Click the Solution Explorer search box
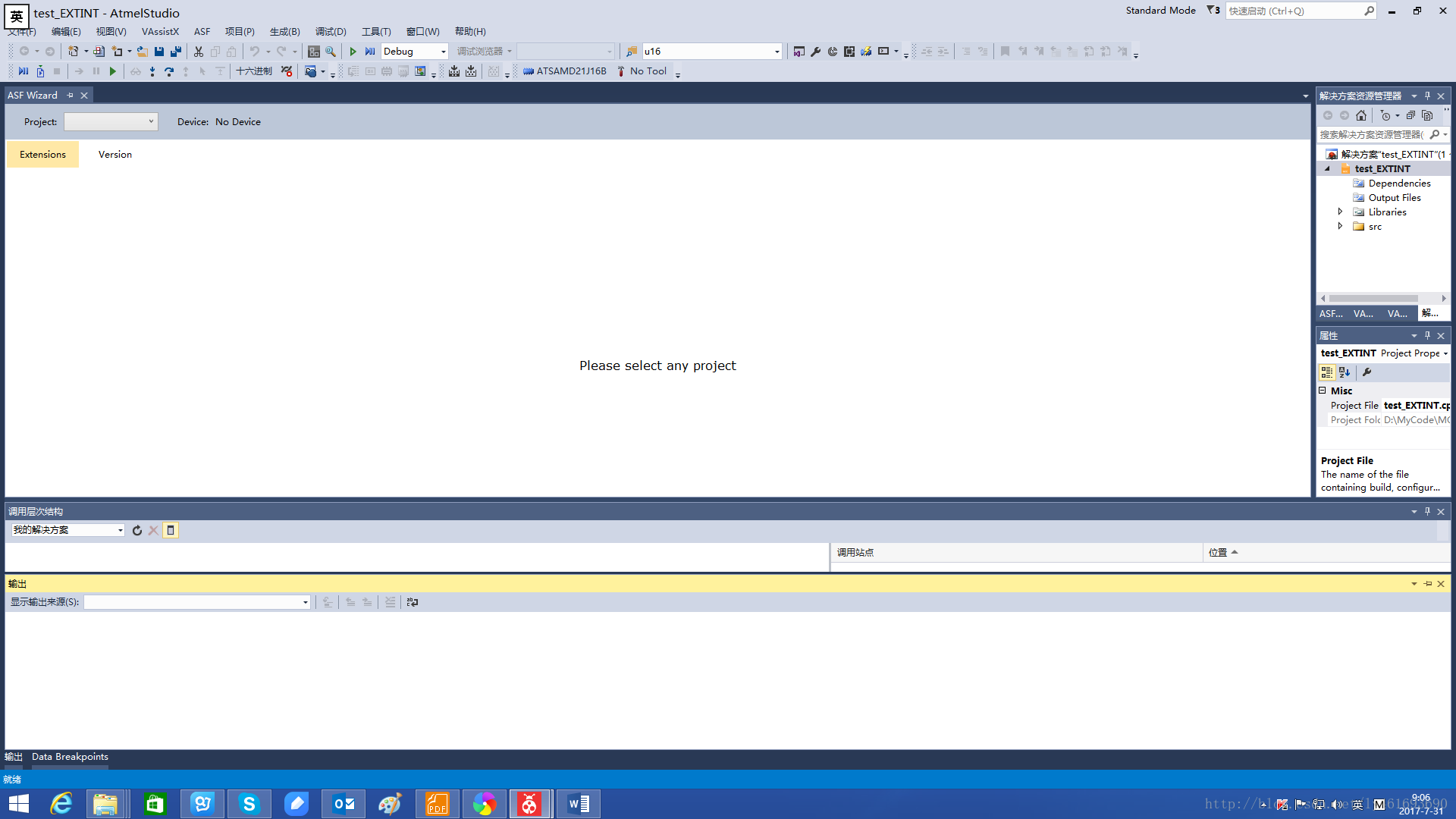The width and height of the screenshot is (1456, 819). 1373,135
